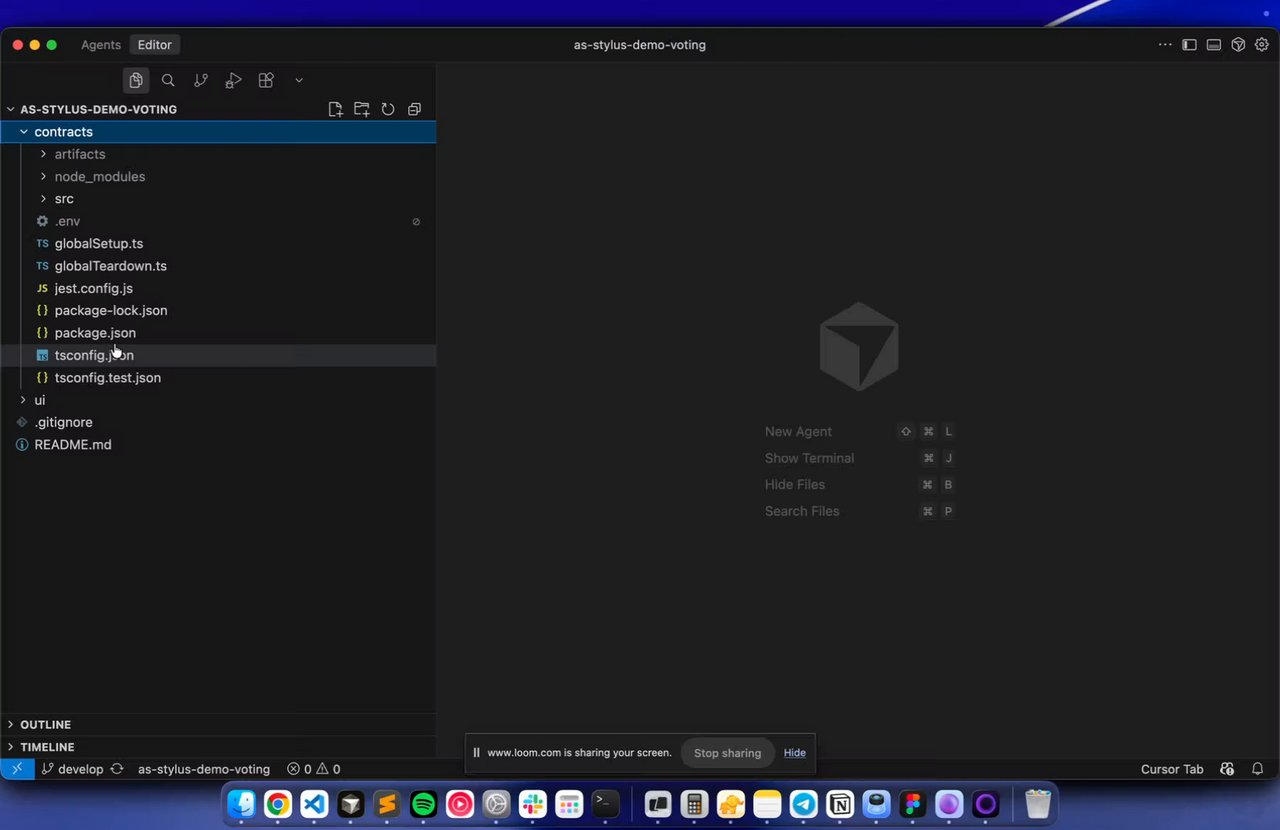
Task: Open Visual Studio Code from the Dock
Action: pos(314,804)
